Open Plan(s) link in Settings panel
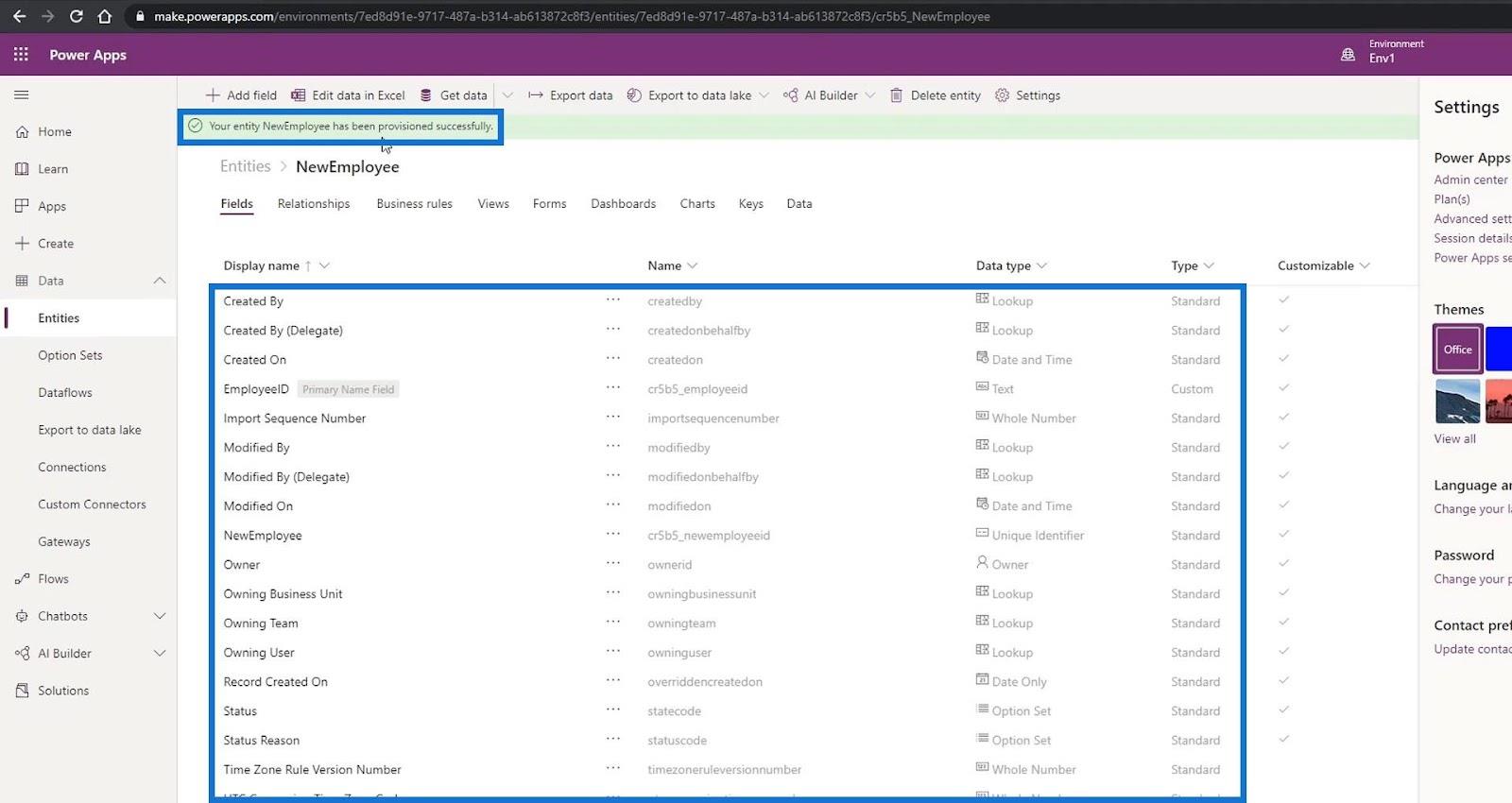 pyautogui.click(x=1452, y=199)
